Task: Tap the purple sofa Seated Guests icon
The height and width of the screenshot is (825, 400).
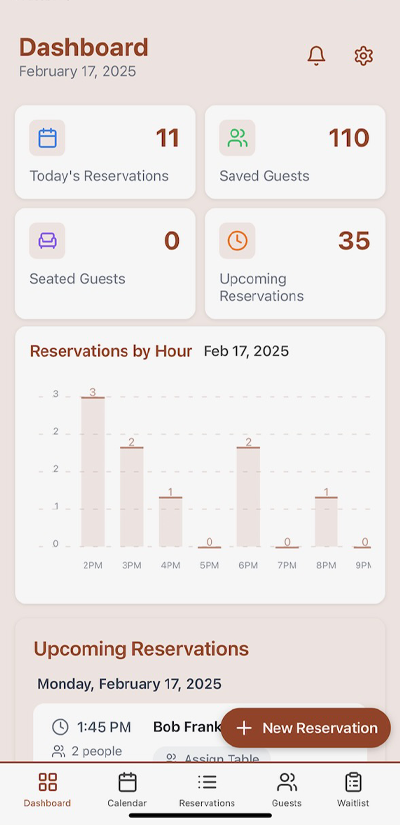Action: [47, 240]
